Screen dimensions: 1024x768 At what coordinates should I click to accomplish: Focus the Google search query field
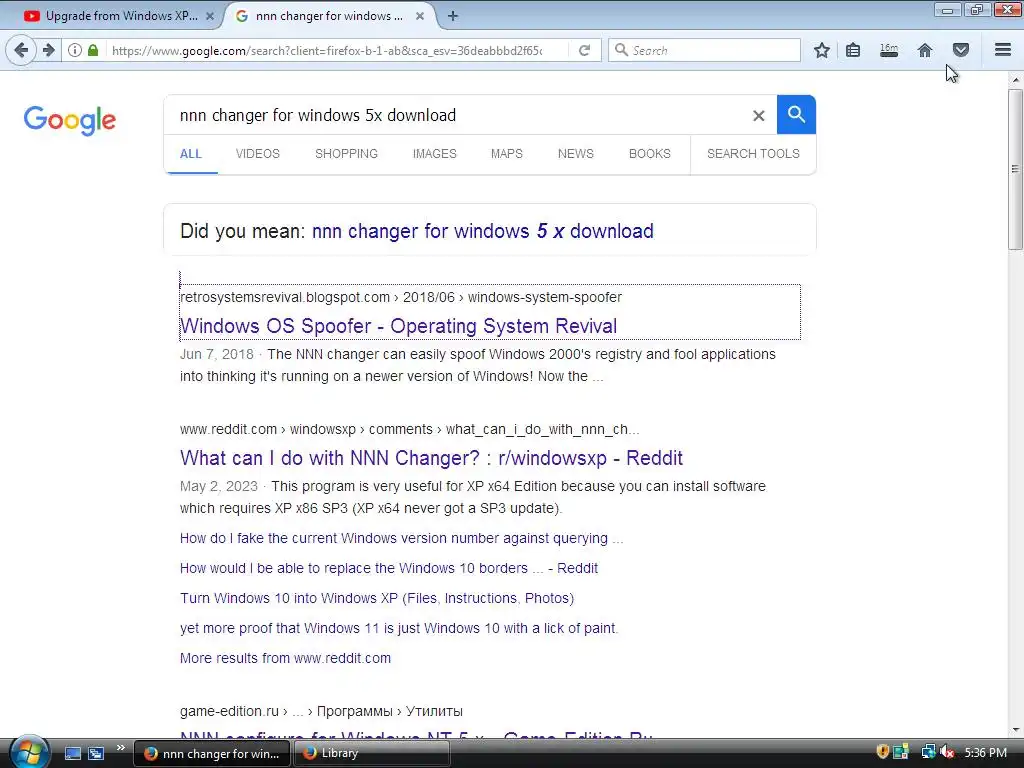(457, 116)
